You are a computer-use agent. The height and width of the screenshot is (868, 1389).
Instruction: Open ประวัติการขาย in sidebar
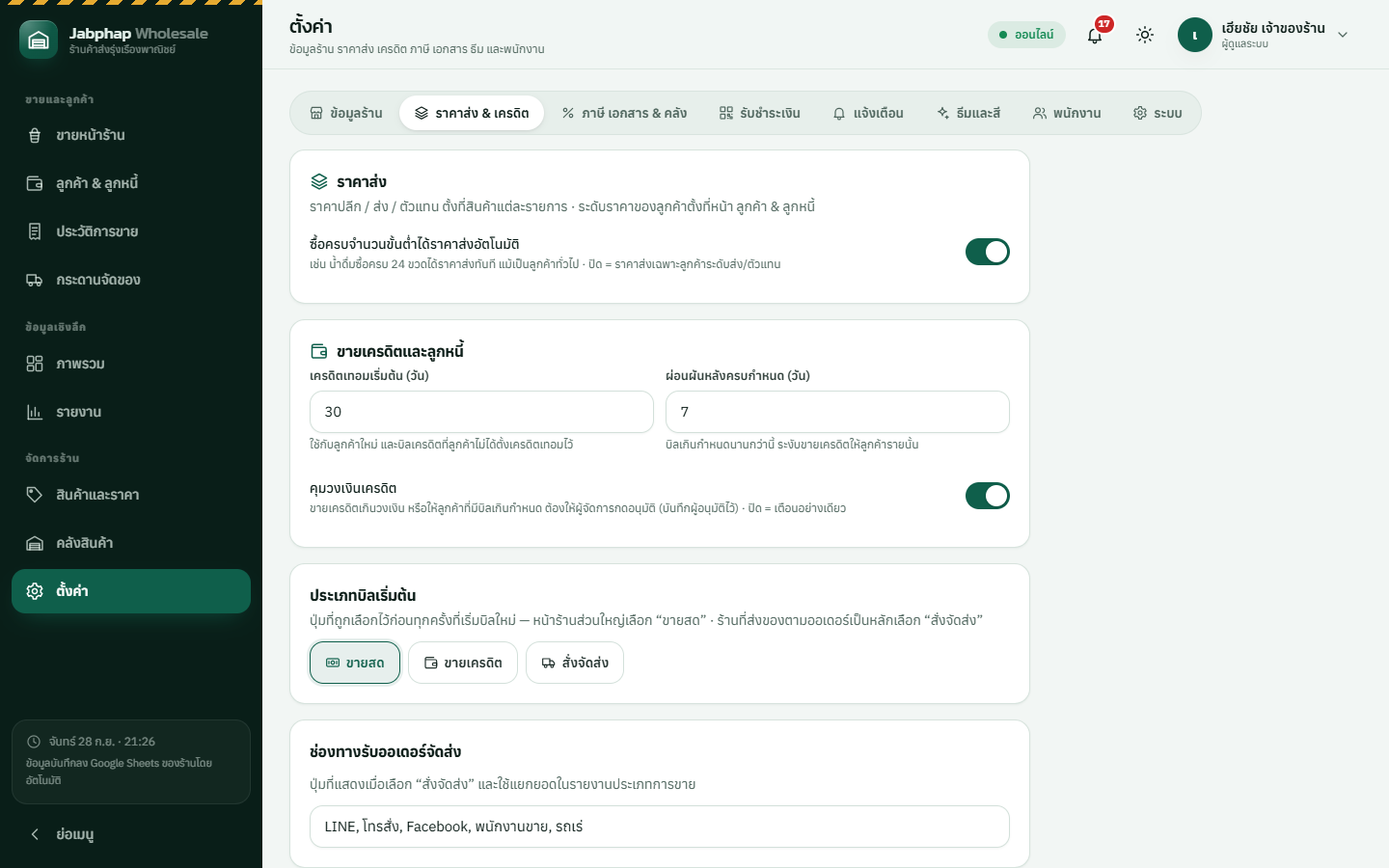(131, 232)
